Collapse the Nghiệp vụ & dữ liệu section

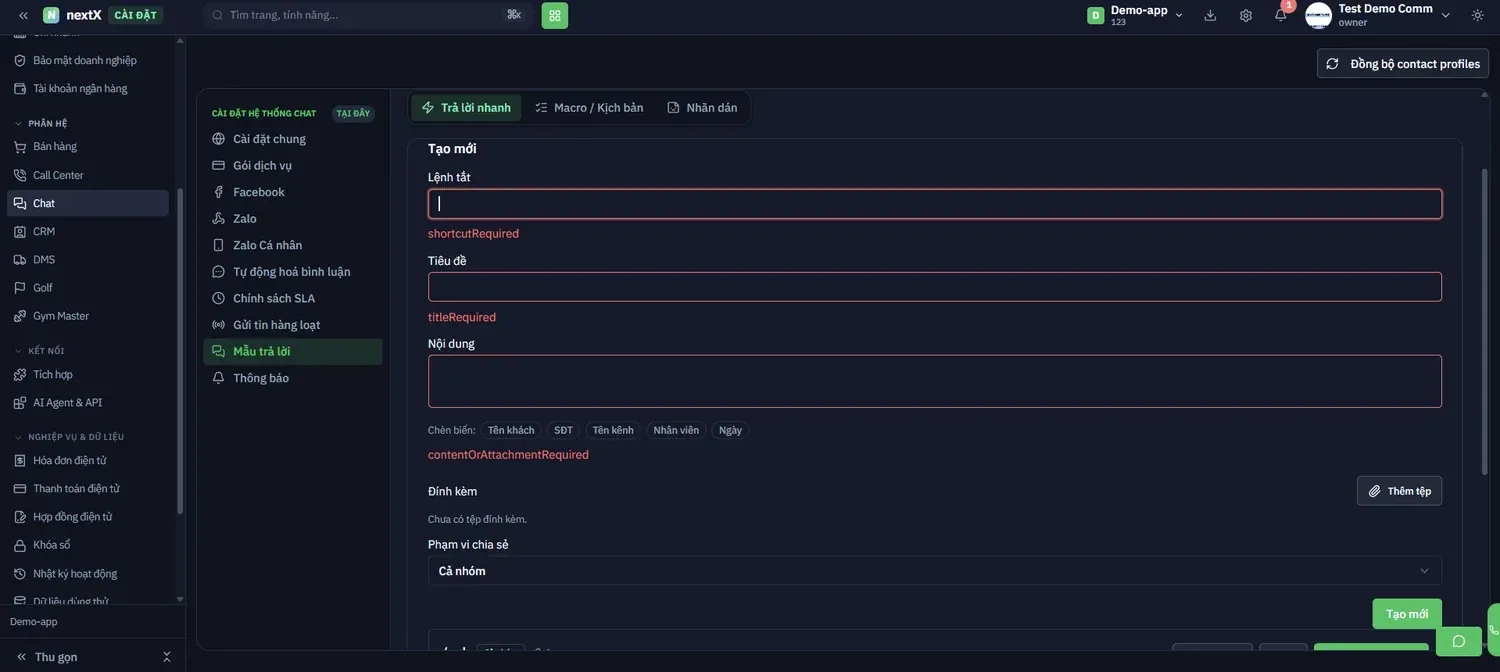point(68,437)
